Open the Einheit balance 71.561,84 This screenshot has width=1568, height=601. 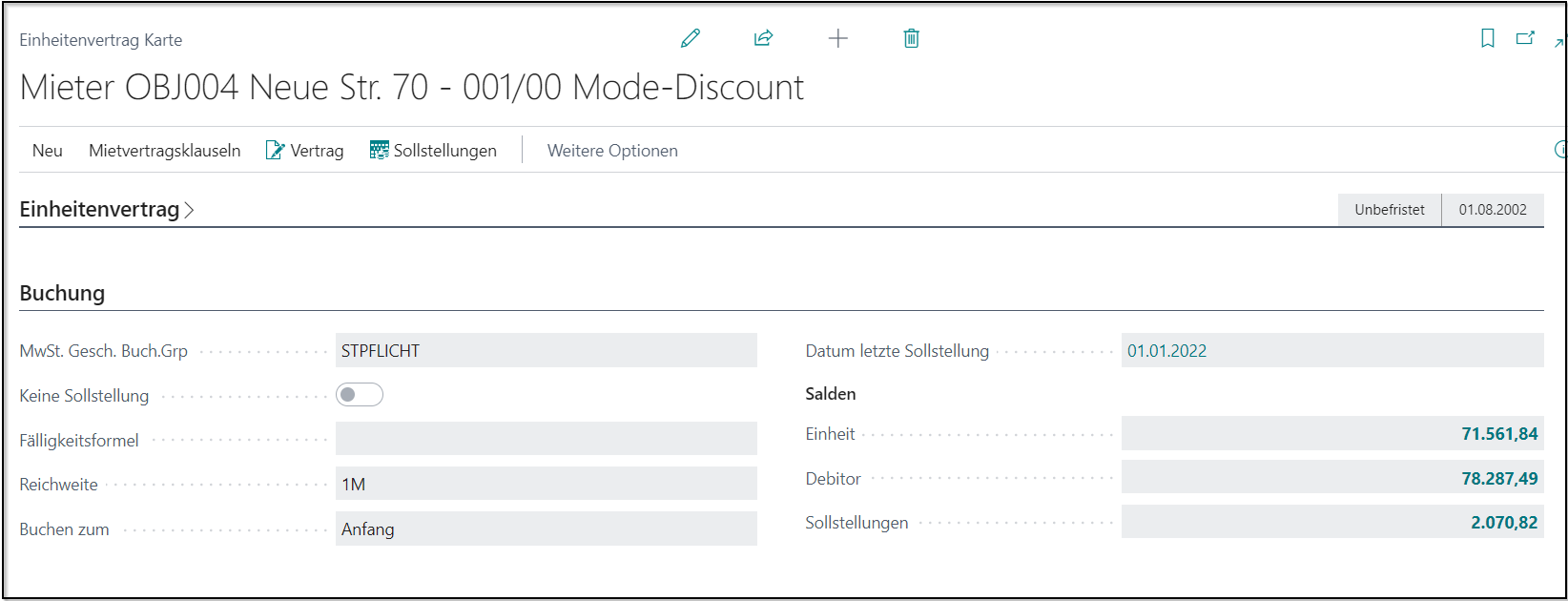pyautogui.click(x=1499, y=434)
